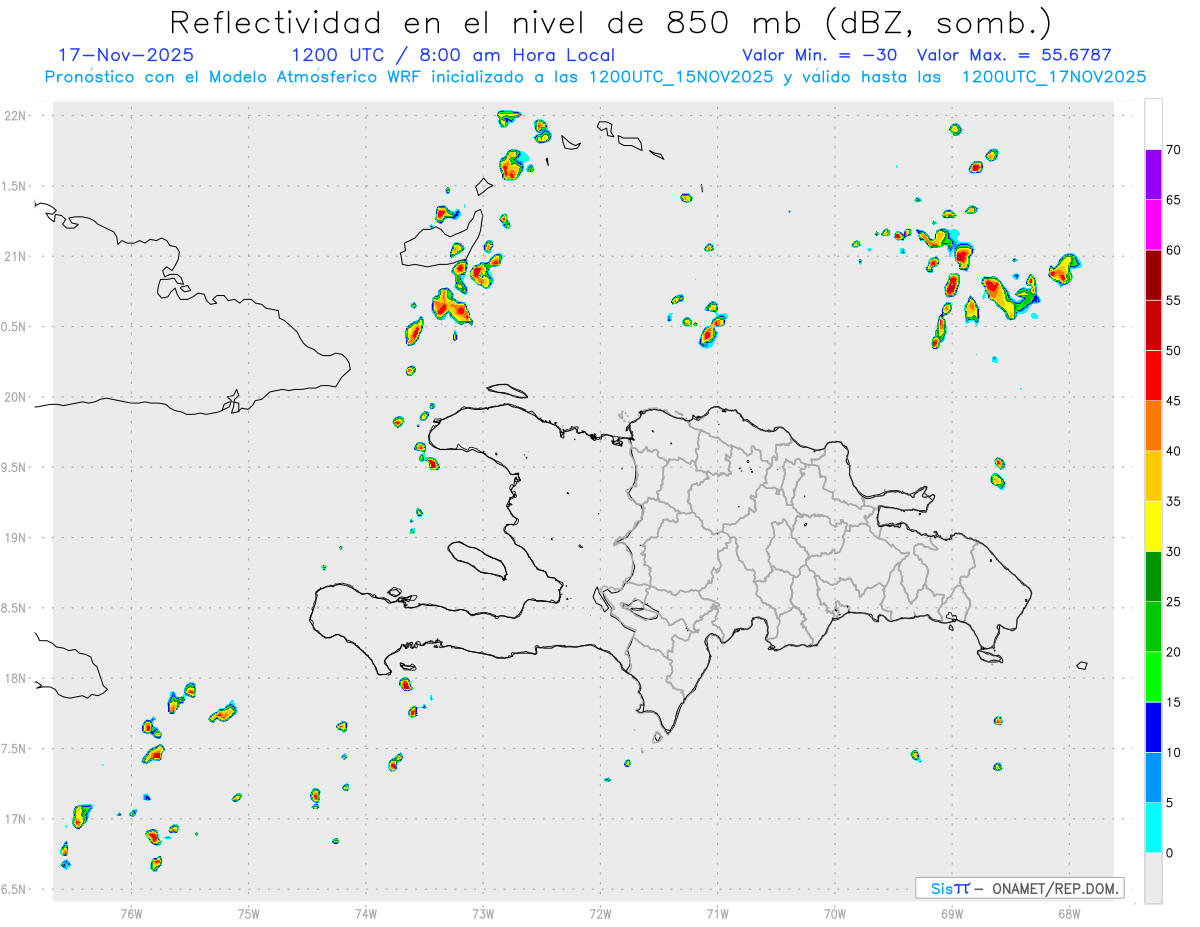Click the 'Valor Max. = 55.6787' text
1200x927 pixels.
[x=1014, y=55]
